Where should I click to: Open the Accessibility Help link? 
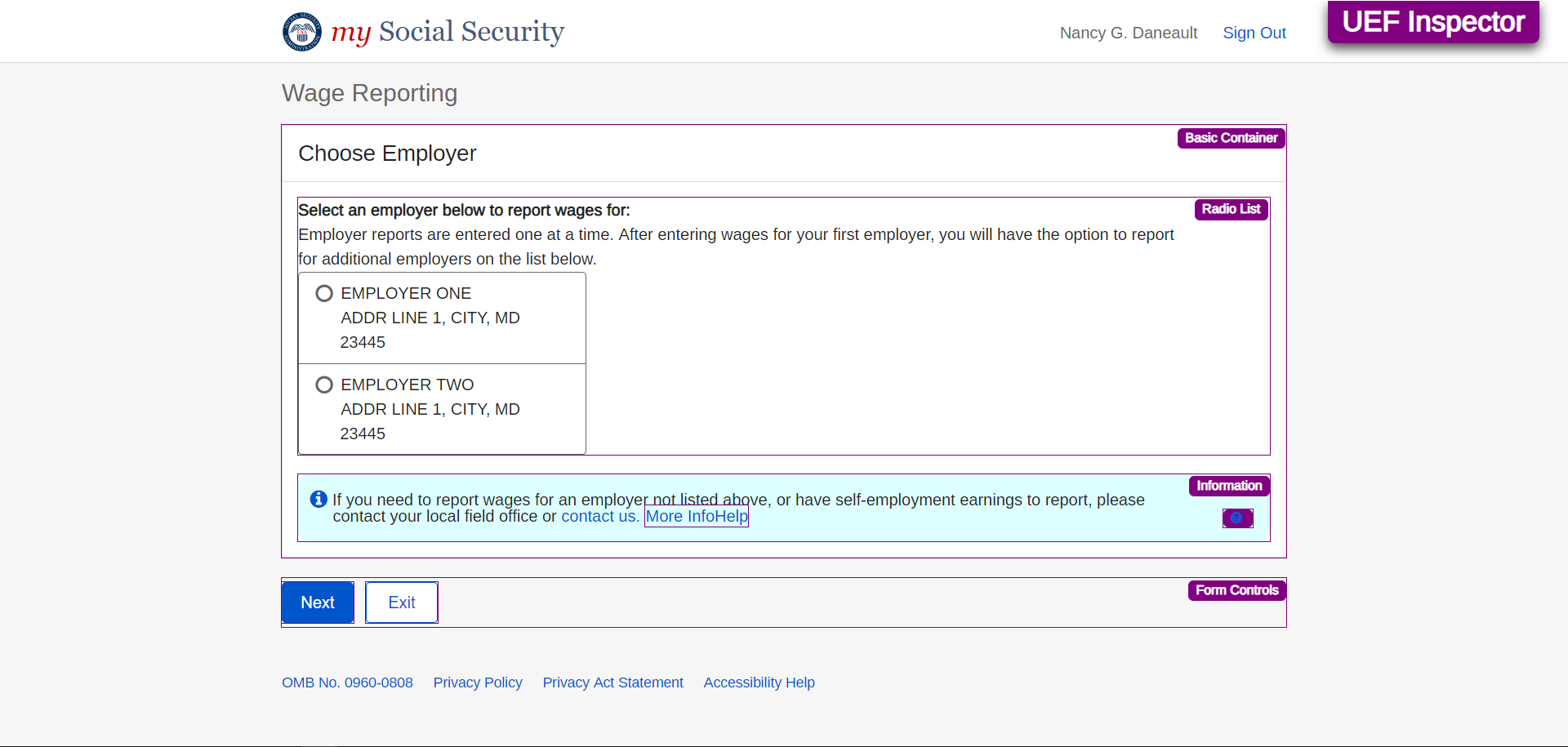click(759, 683)
